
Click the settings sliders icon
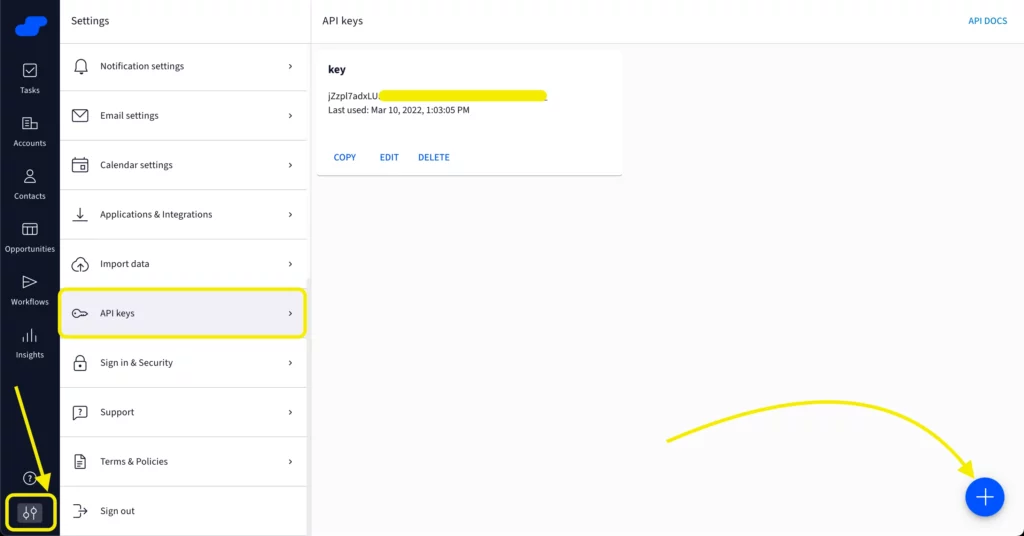30,513
